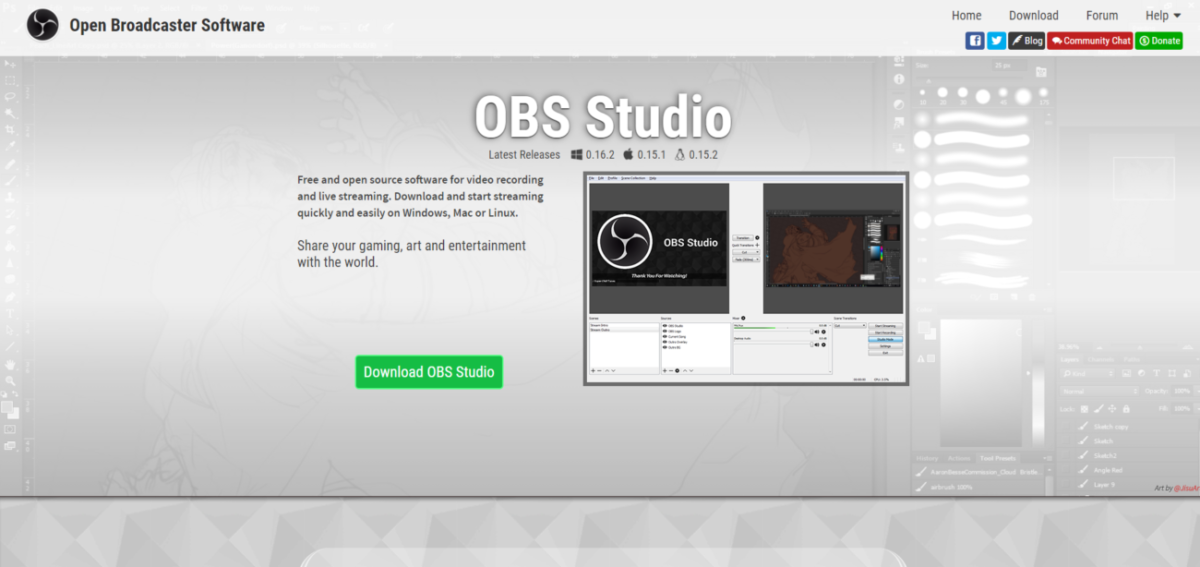Join the Community Chat
The height and width of the screenshot is (567, 1200).
click(1090, 41)
